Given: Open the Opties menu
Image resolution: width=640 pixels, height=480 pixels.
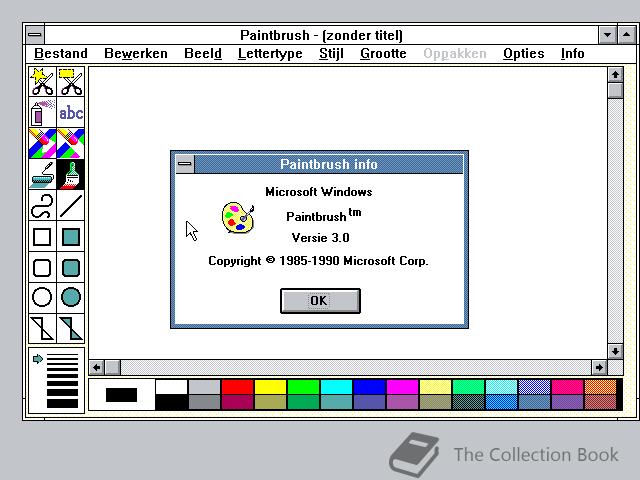Looking at the screenshot, I should (x=524, y=53).
